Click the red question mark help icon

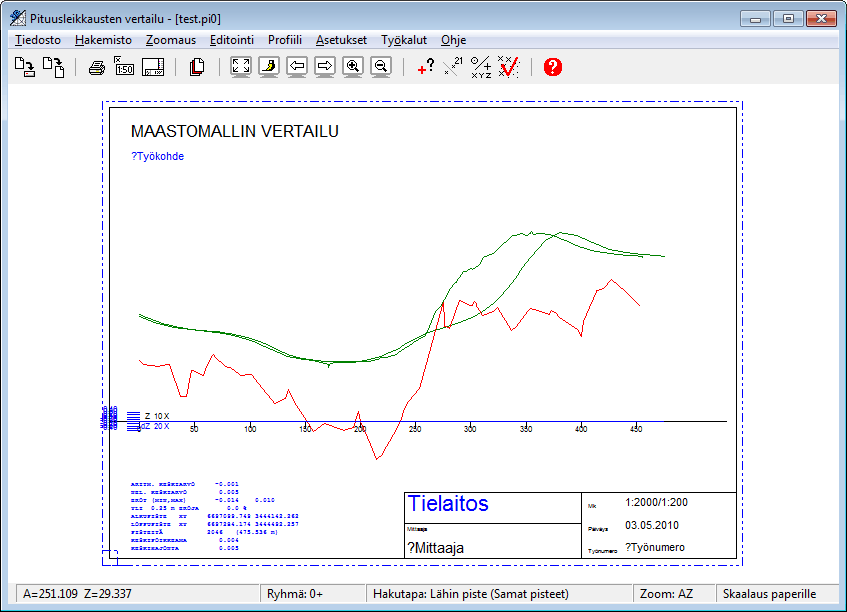553,67
